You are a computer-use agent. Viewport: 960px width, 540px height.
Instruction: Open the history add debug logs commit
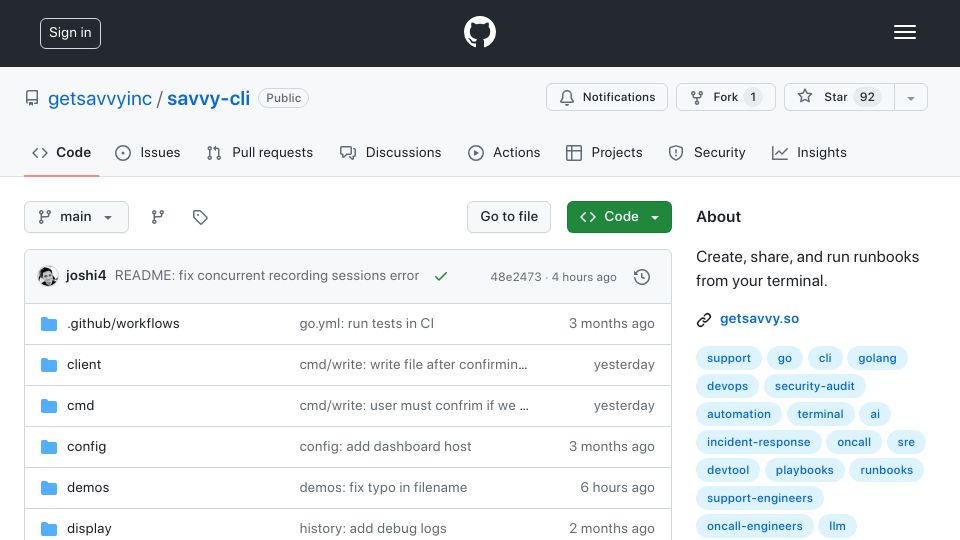373,528
